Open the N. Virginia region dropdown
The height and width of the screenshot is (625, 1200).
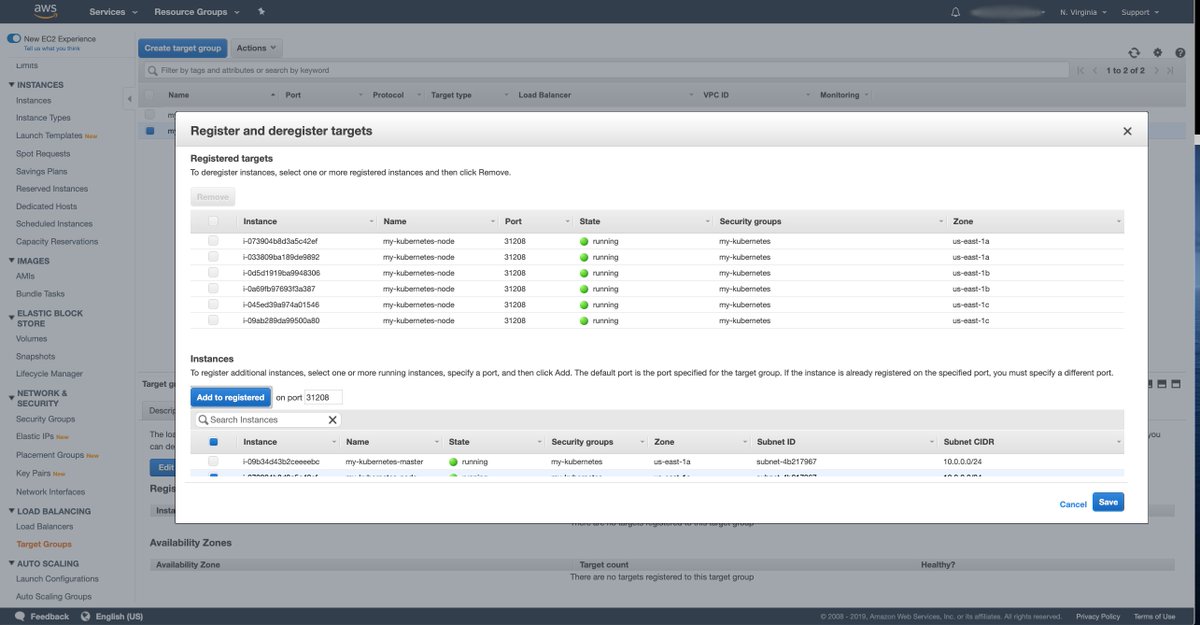(x=1084, y=12)
